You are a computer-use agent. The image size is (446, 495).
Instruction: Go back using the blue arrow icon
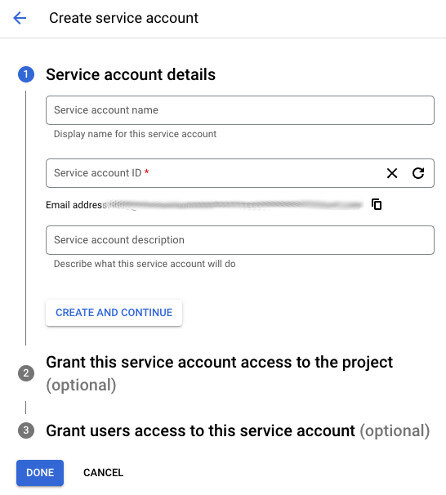pyautogui.click(x=20, y=18)
